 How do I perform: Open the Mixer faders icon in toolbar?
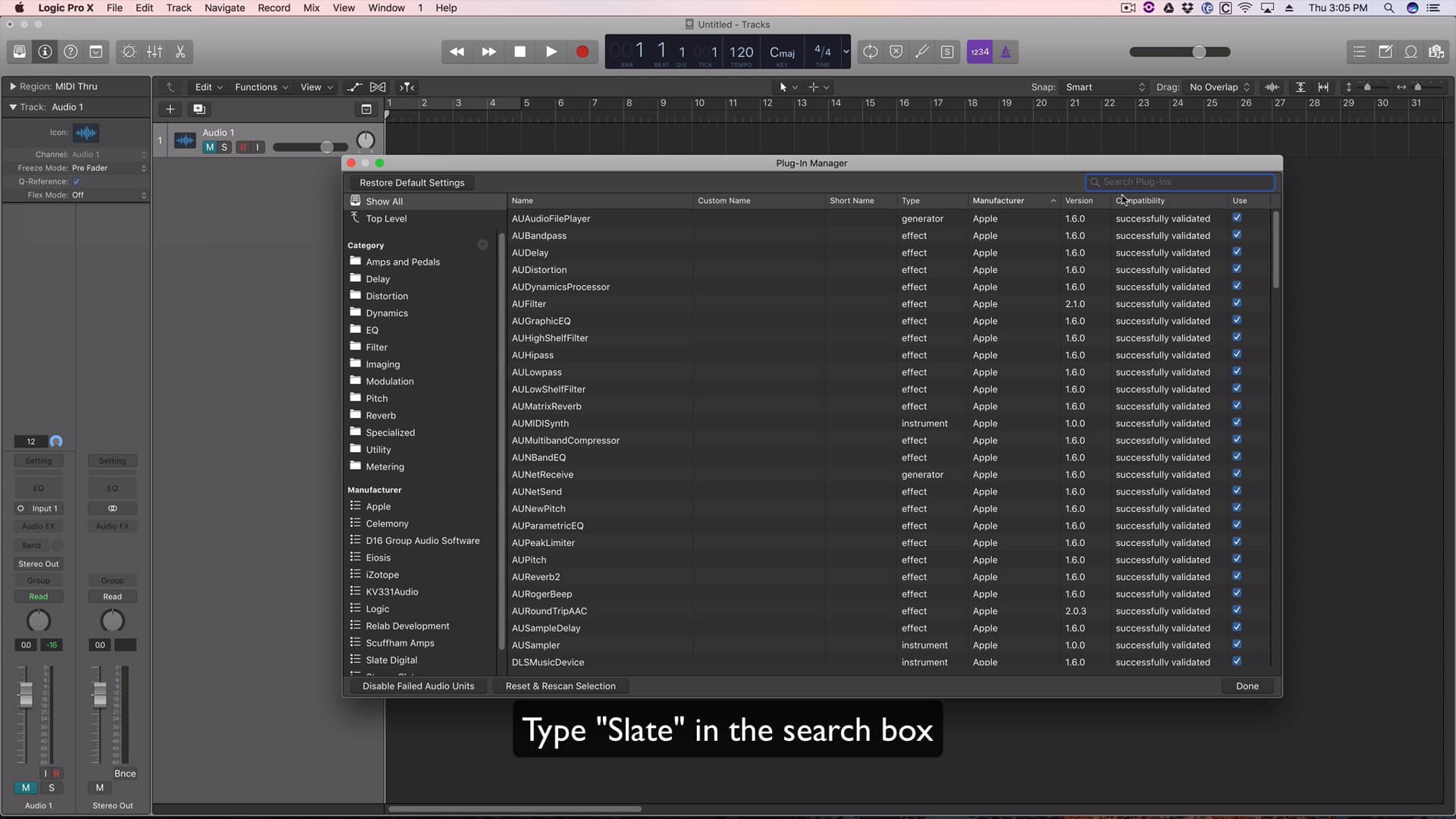(x=155, y=52)
